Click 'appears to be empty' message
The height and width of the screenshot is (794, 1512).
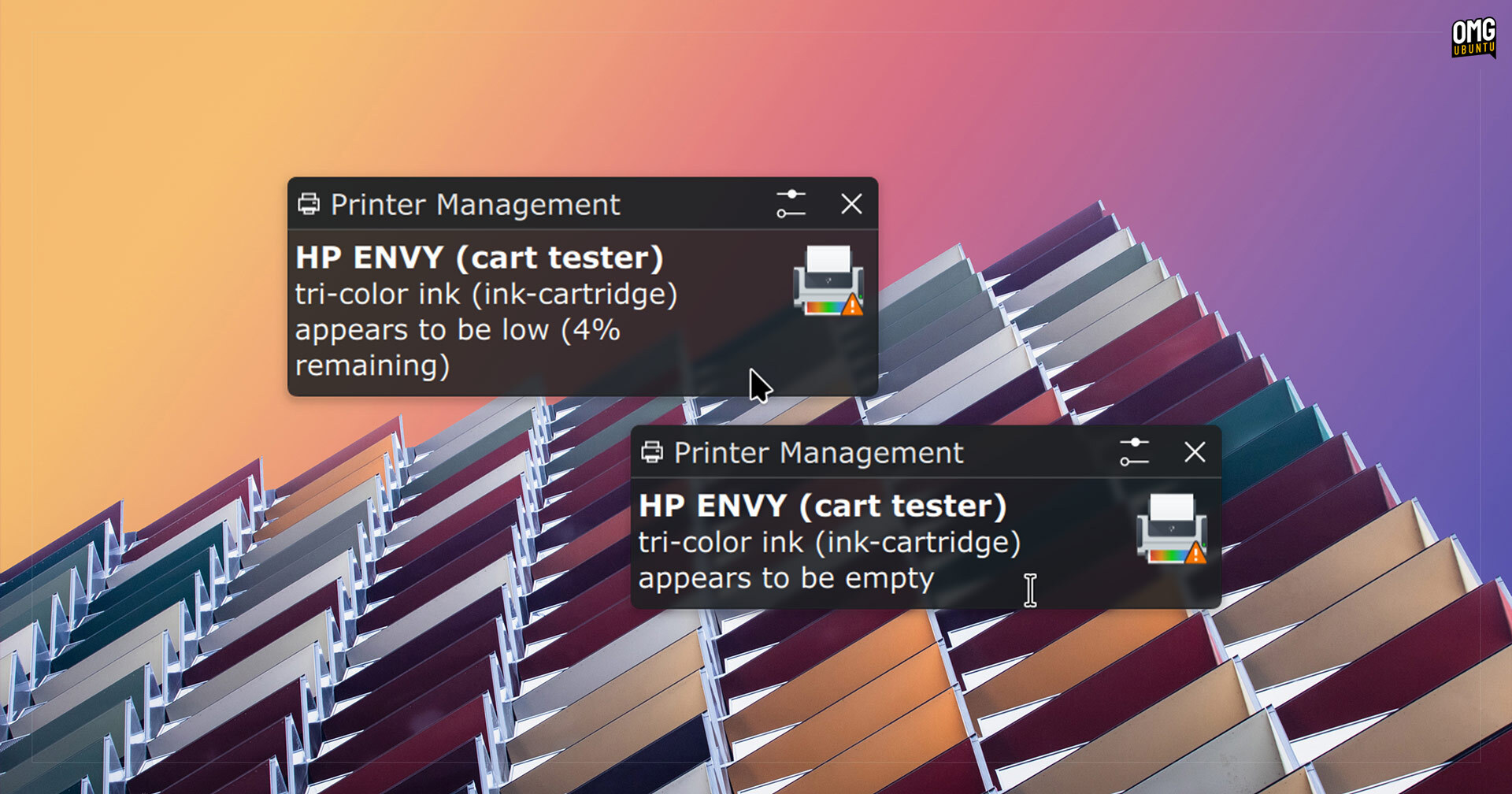pyautogui.click(x=786, y=579)
